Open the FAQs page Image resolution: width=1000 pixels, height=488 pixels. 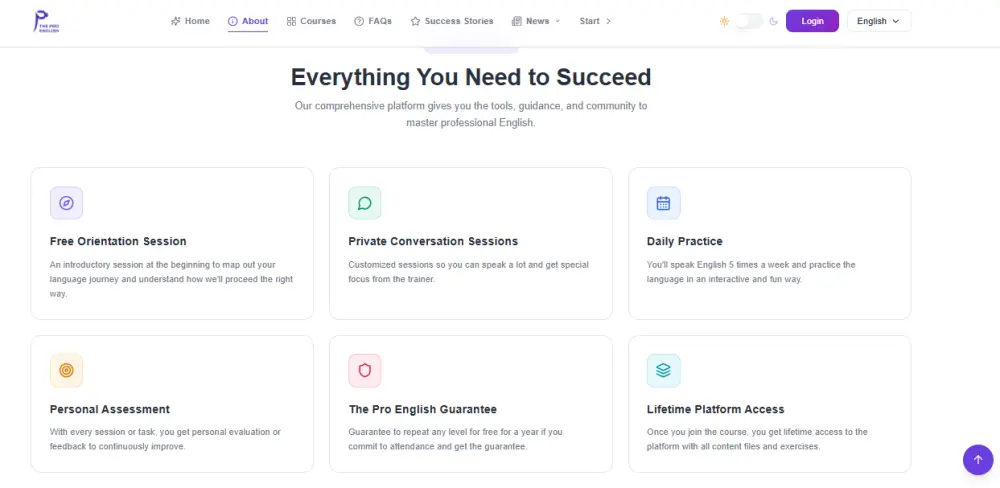click(373, 21)
